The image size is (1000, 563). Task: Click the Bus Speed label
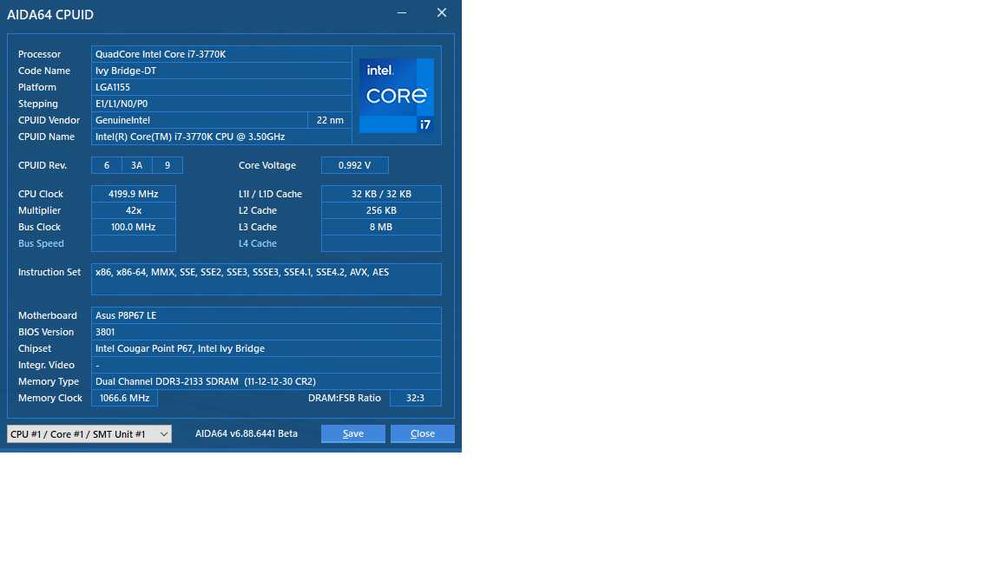pos(41,244)
